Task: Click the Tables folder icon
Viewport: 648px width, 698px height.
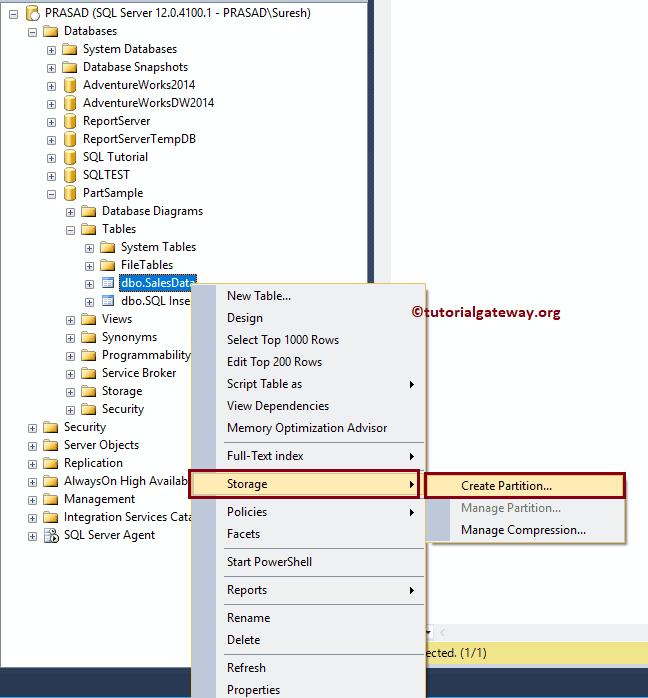Action: (x=89, y=229)
